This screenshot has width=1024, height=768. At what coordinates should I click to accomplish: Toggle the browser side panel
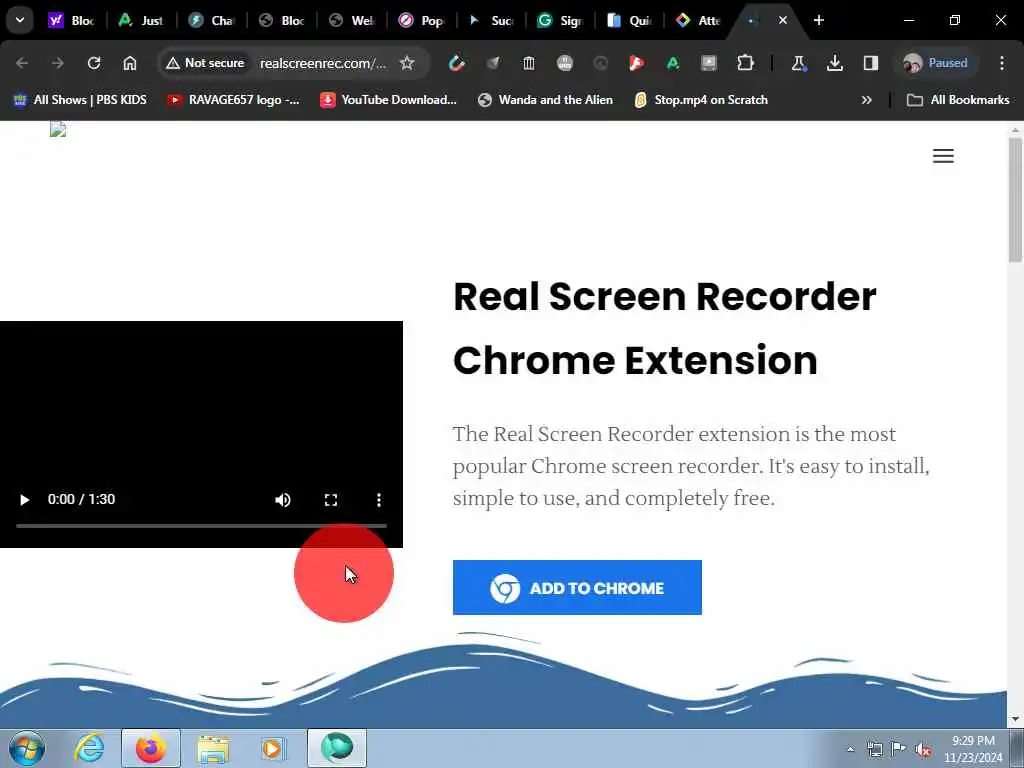(x=871, y=63)
